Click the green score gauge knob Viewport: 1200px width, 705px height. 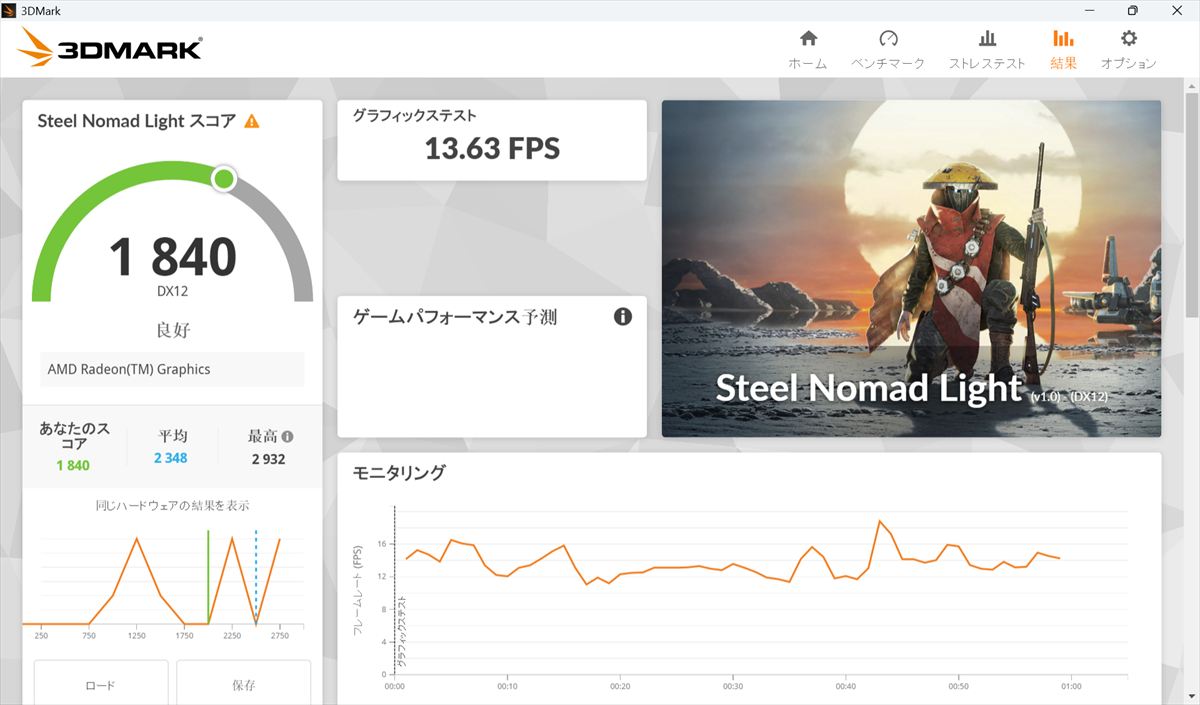tap(224, 179)
